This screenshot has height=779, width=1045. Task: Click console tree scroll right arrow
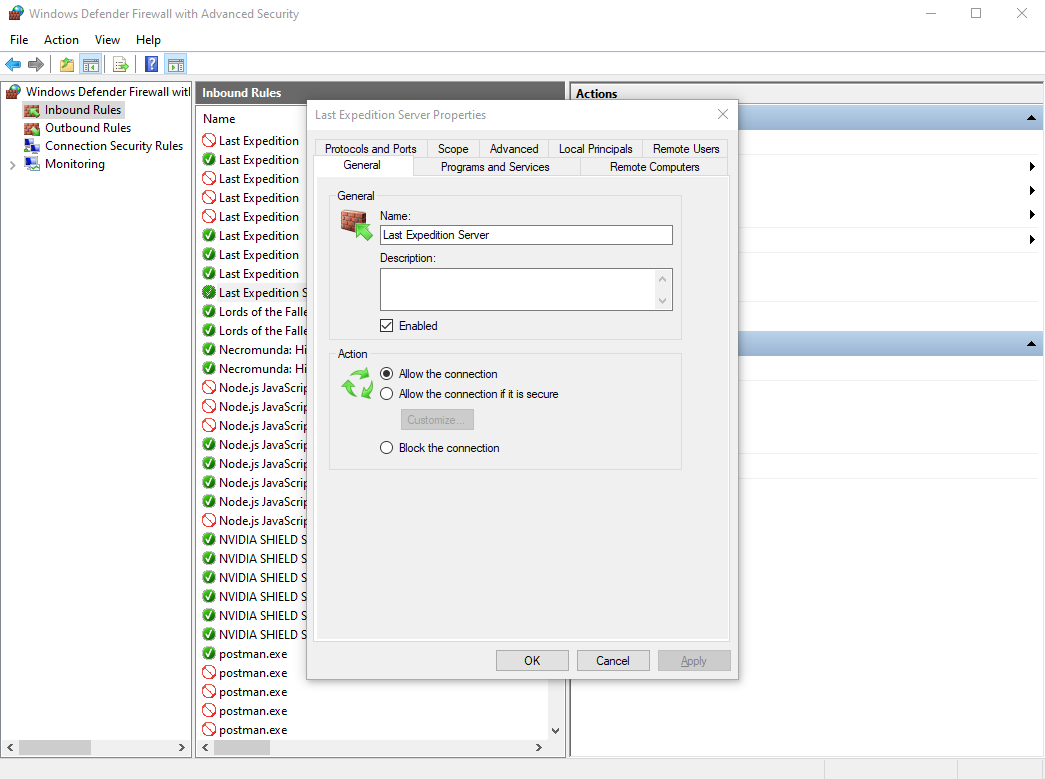click(181, 748)
